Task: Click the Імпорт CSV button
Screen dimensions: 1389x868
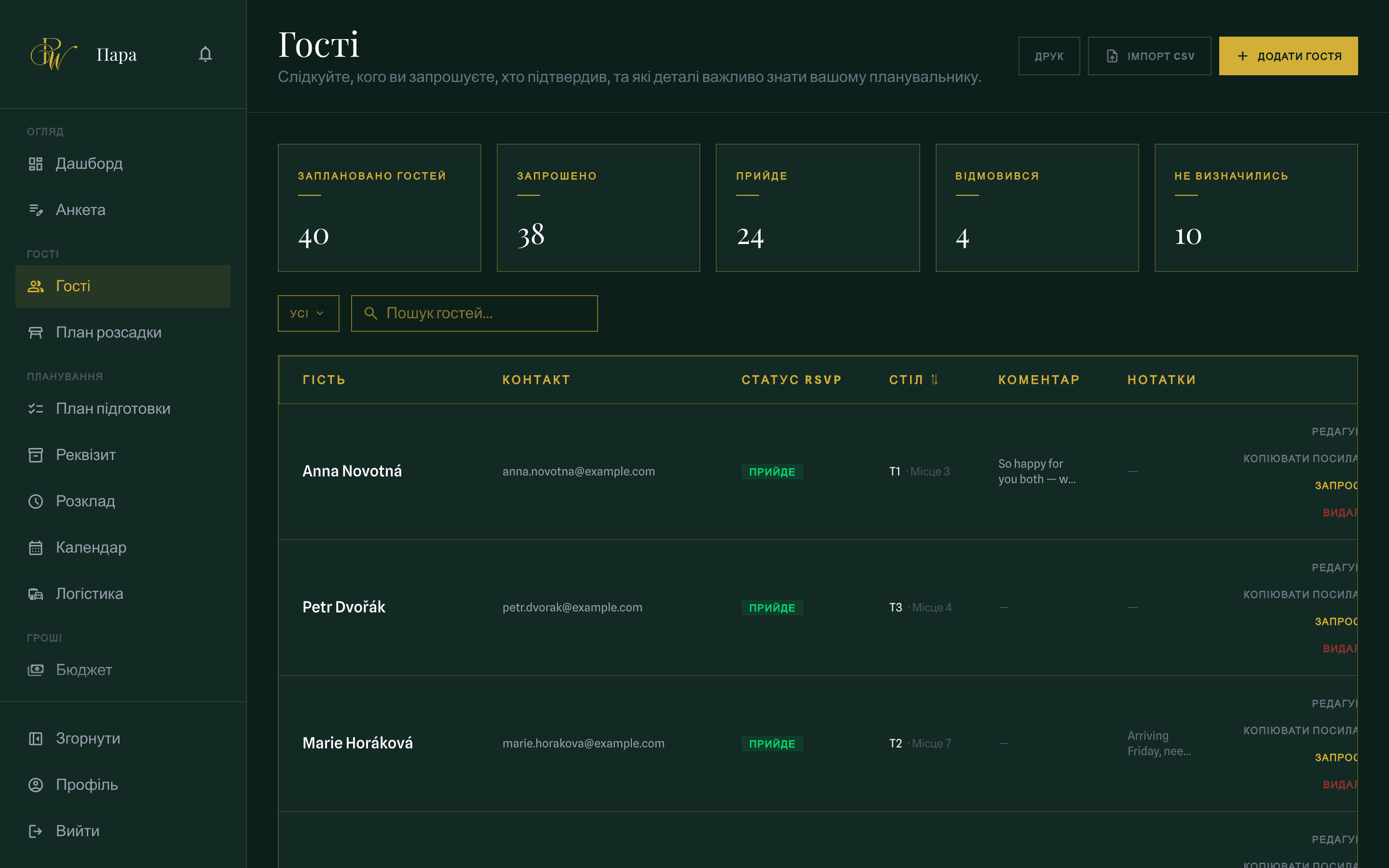Action: (1149, 56)
